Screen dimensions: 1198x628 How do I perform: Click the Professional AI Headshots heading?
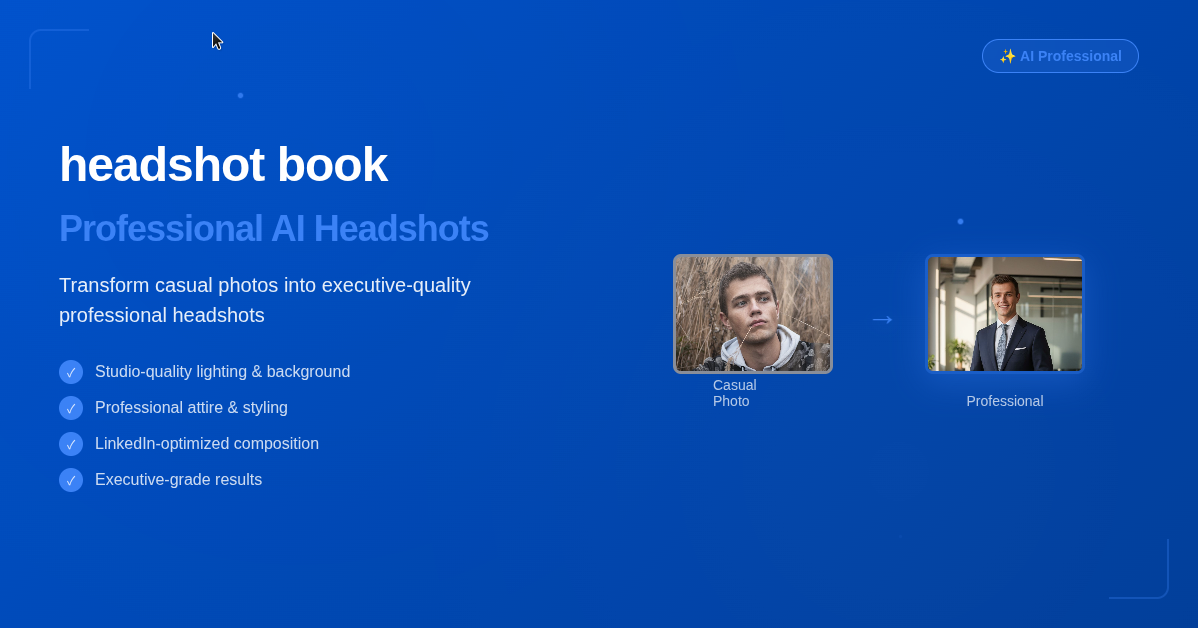[273, 228]
